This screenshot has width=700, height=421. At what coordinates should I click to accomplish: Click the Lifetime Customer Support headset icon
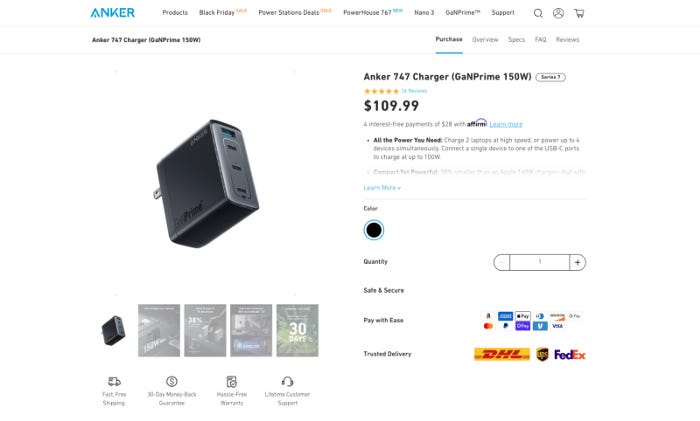[x=288, y=381]
